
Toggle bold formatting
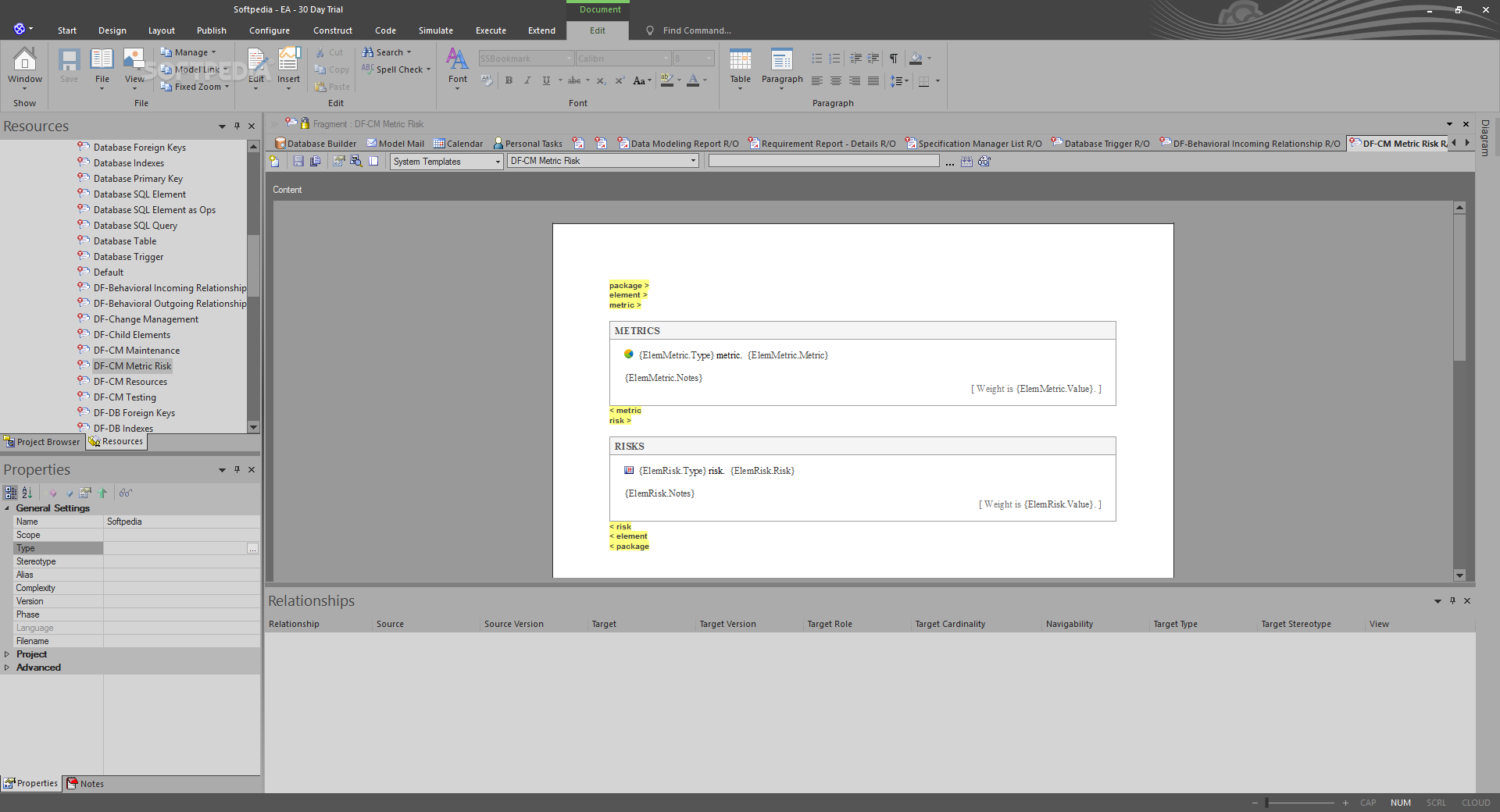pyautogui.click(x=509, y=80)
